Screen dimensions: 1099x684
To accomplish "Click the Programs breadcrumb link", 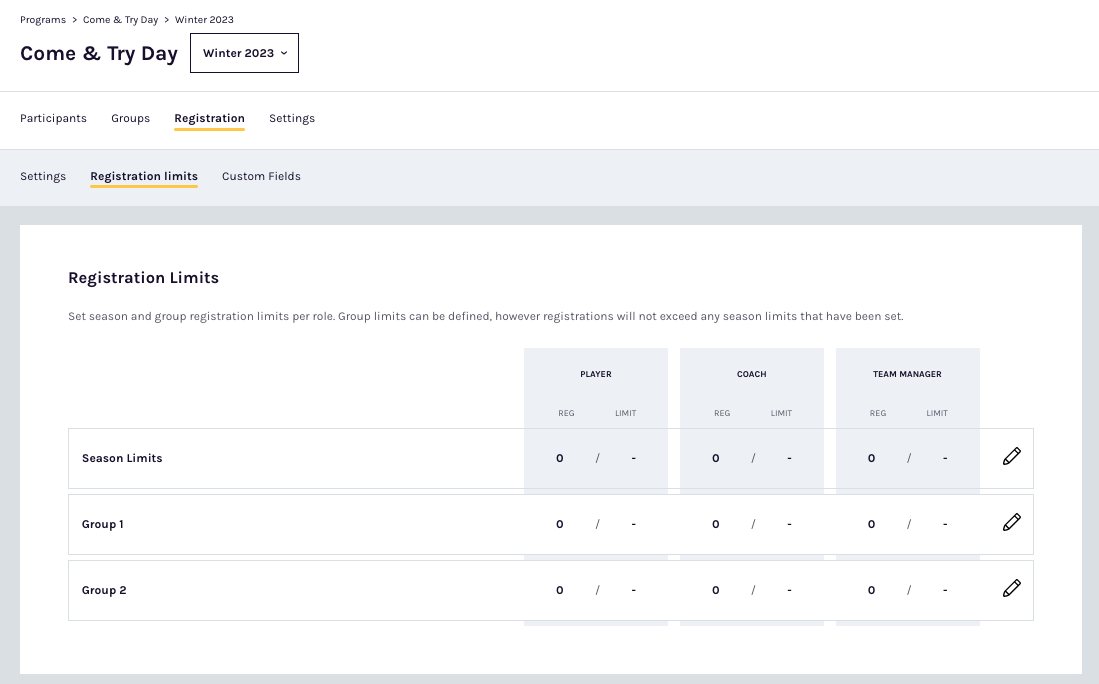I will [x=43, y=20].
